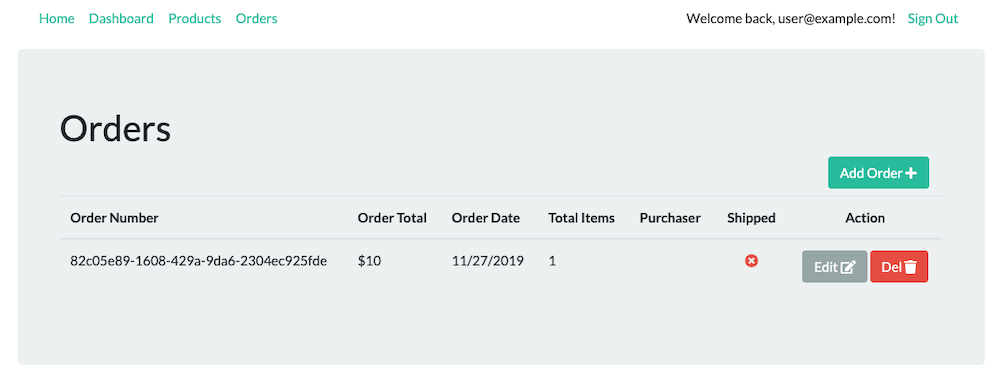The width and height of the screenshot is (1000, 381).
Task: Open the Products navigation link
Action: (195, 19)
